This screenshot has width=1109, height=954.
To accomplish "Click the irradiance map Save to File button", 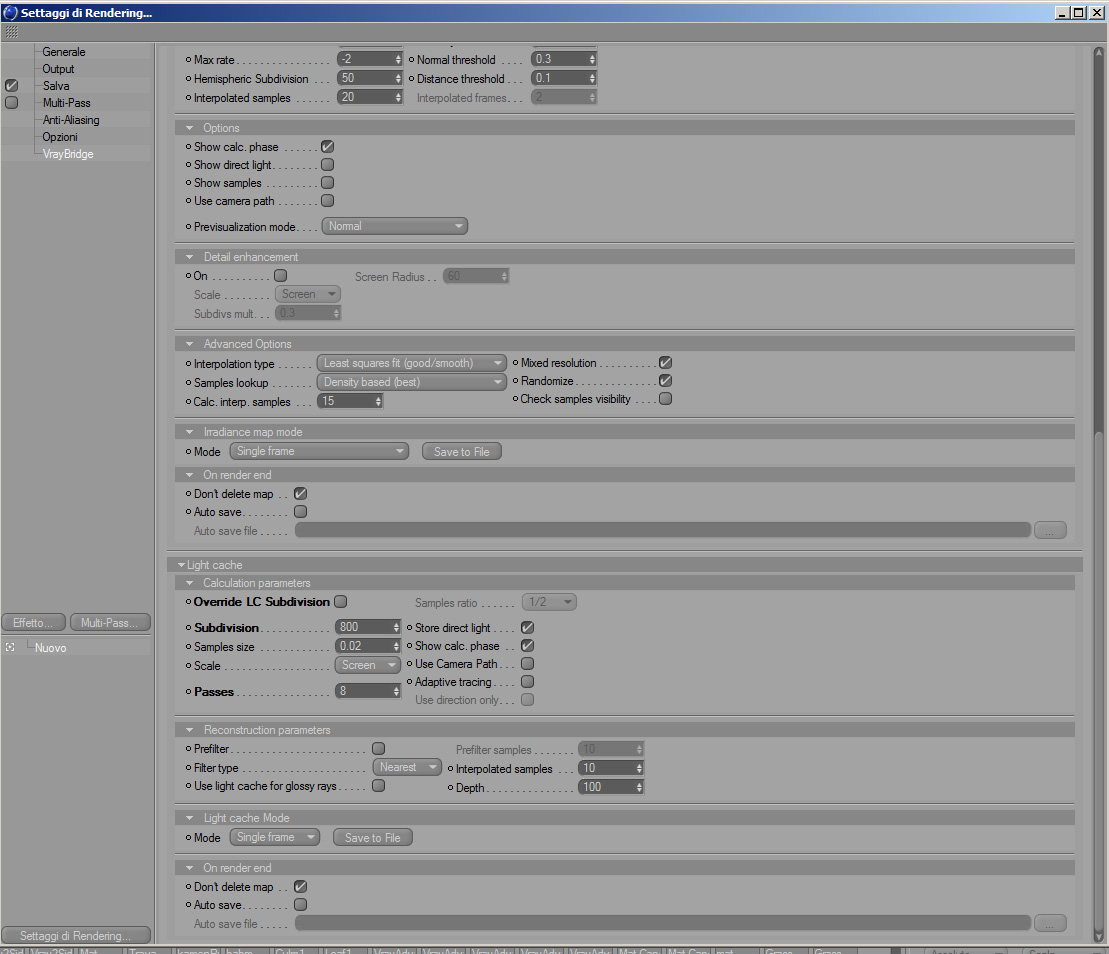I will point(462,452).
